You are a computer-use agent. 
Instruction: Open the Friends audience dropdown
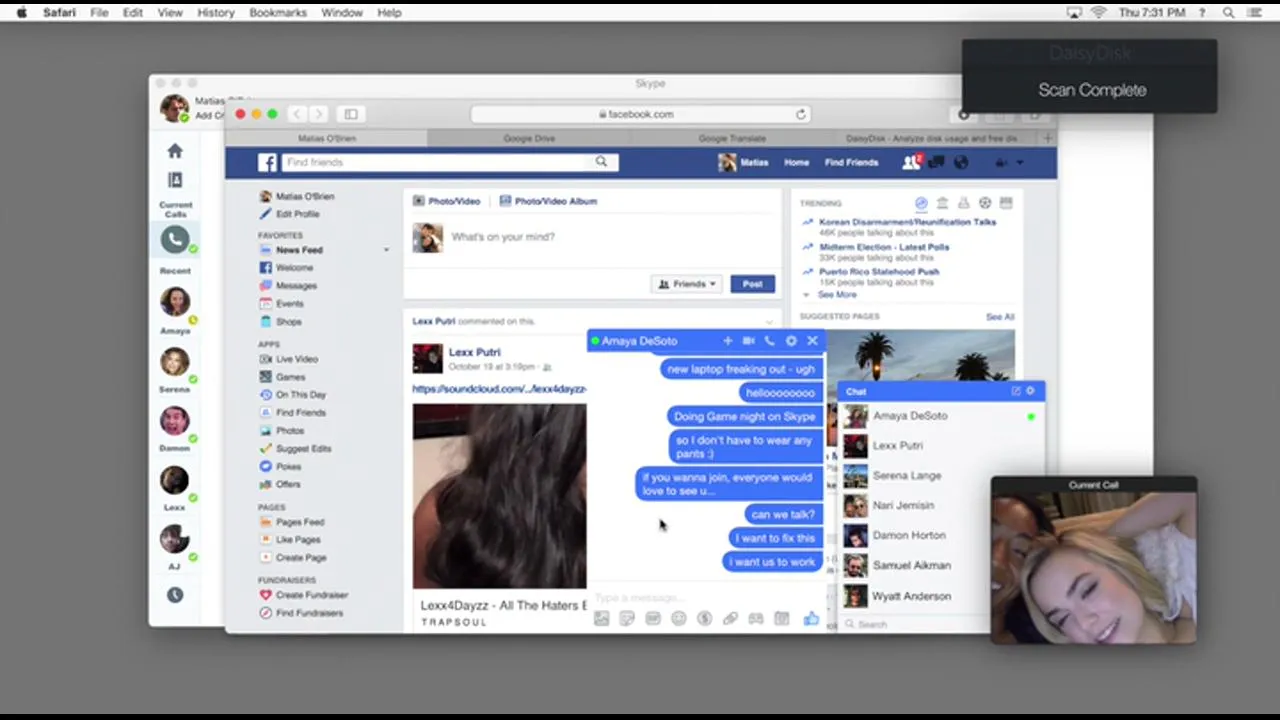[x=688, y=284]
